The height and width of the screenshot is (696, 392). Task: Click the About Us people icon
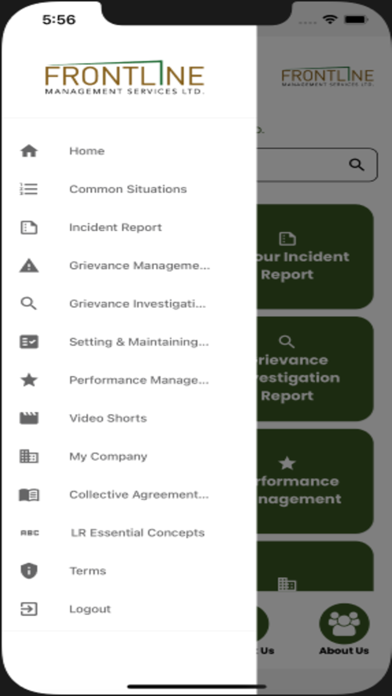click(x=344, y=624)
